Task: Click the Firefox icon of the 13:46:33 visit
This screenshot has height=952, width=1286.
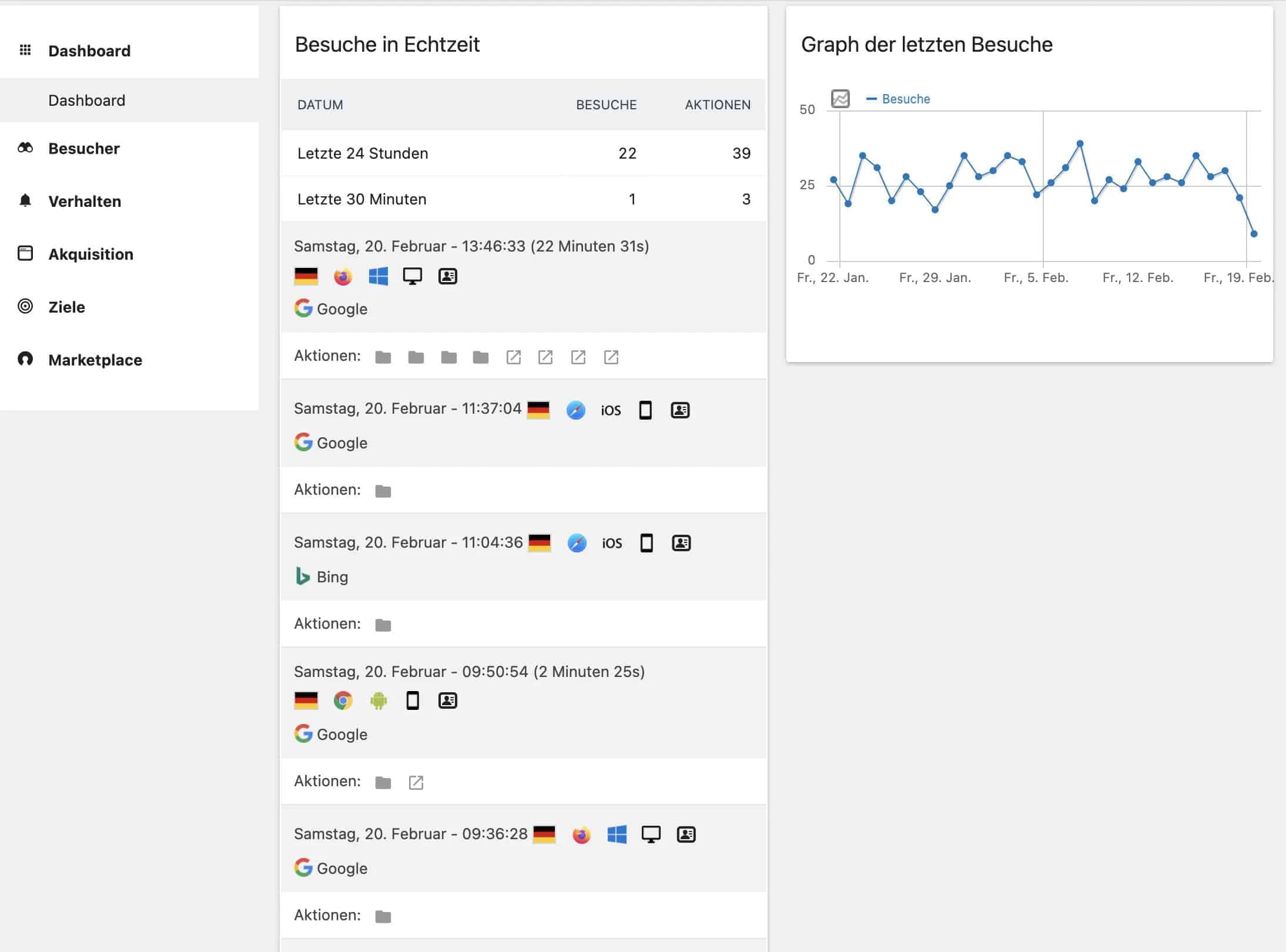Action: pos(343,276)
